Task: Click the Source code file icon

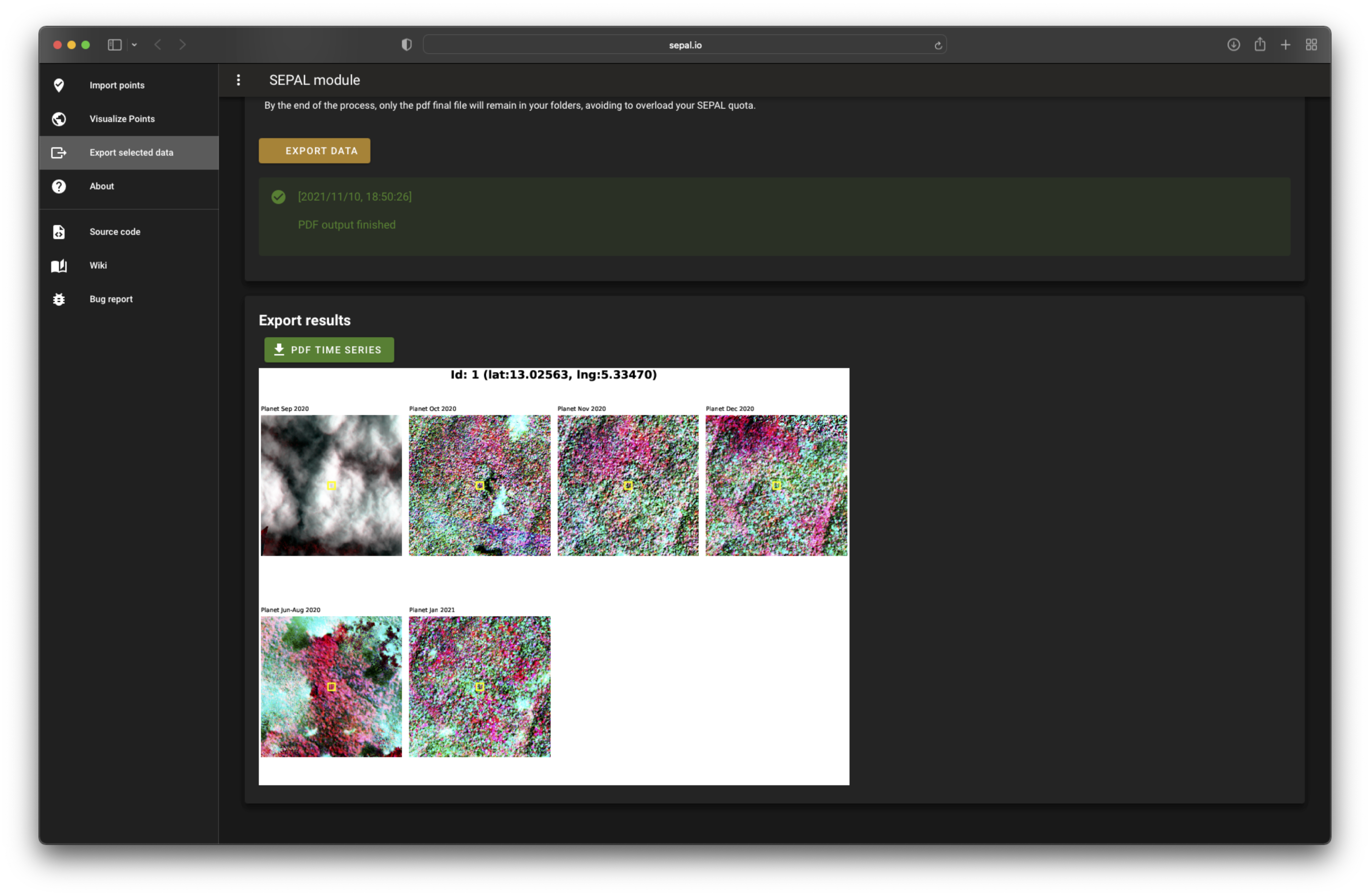Action: [x=59, y=231]
